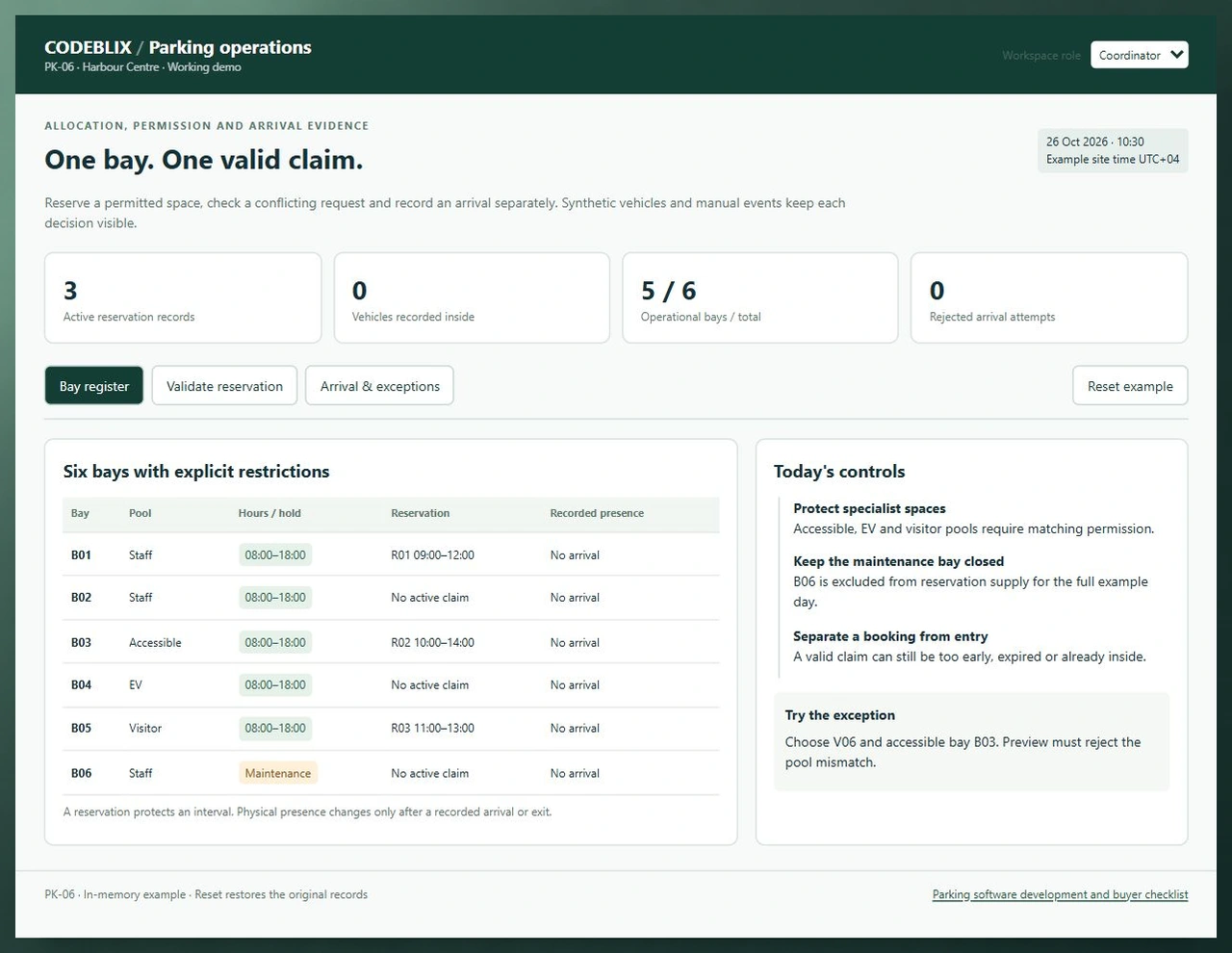The height and width of the screenshot is (953, 1232).
Task: Click the Accessible pool cell
Action: (155, 643)
